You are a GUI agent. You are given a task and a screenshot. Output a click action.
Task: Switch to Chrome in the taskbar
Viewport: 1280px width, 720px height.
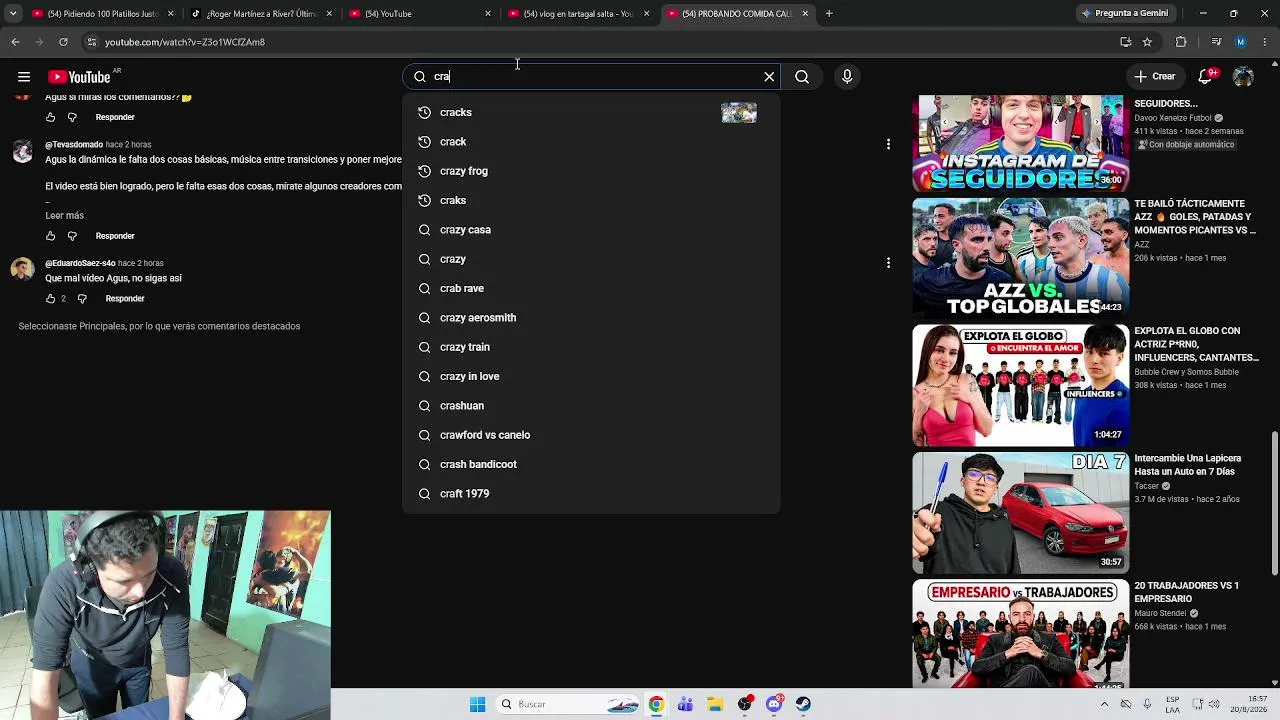(656, 704)
